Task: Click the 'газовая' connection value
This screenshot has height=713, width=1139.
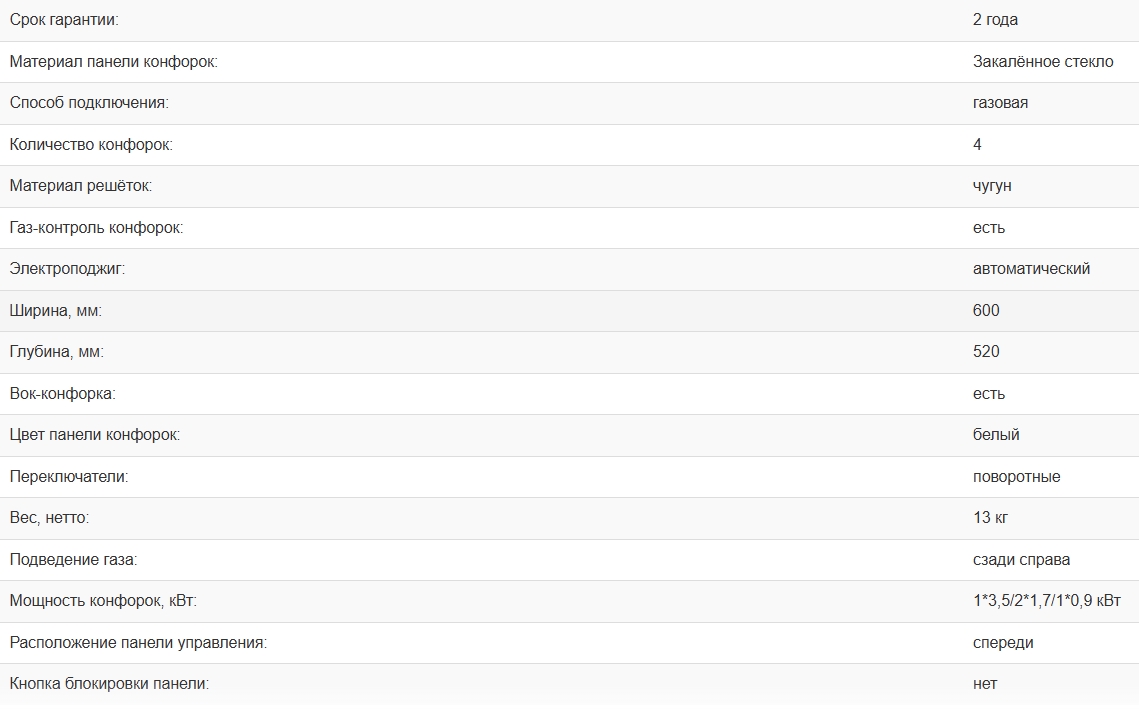Action: [1000, 103]
